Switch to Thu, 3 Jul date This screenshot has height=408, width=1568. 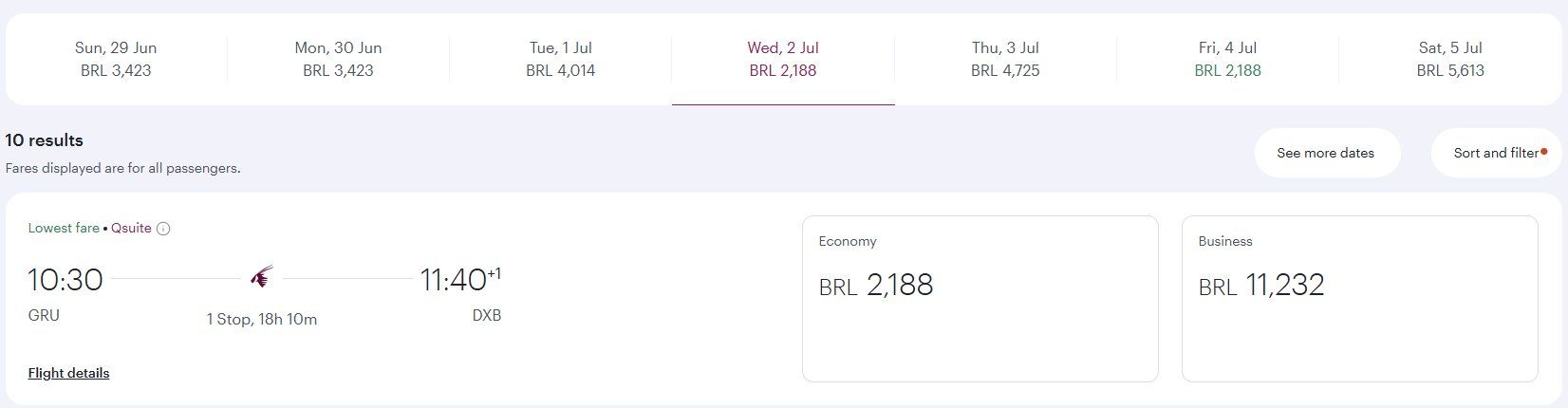(x=1005, y=59)
